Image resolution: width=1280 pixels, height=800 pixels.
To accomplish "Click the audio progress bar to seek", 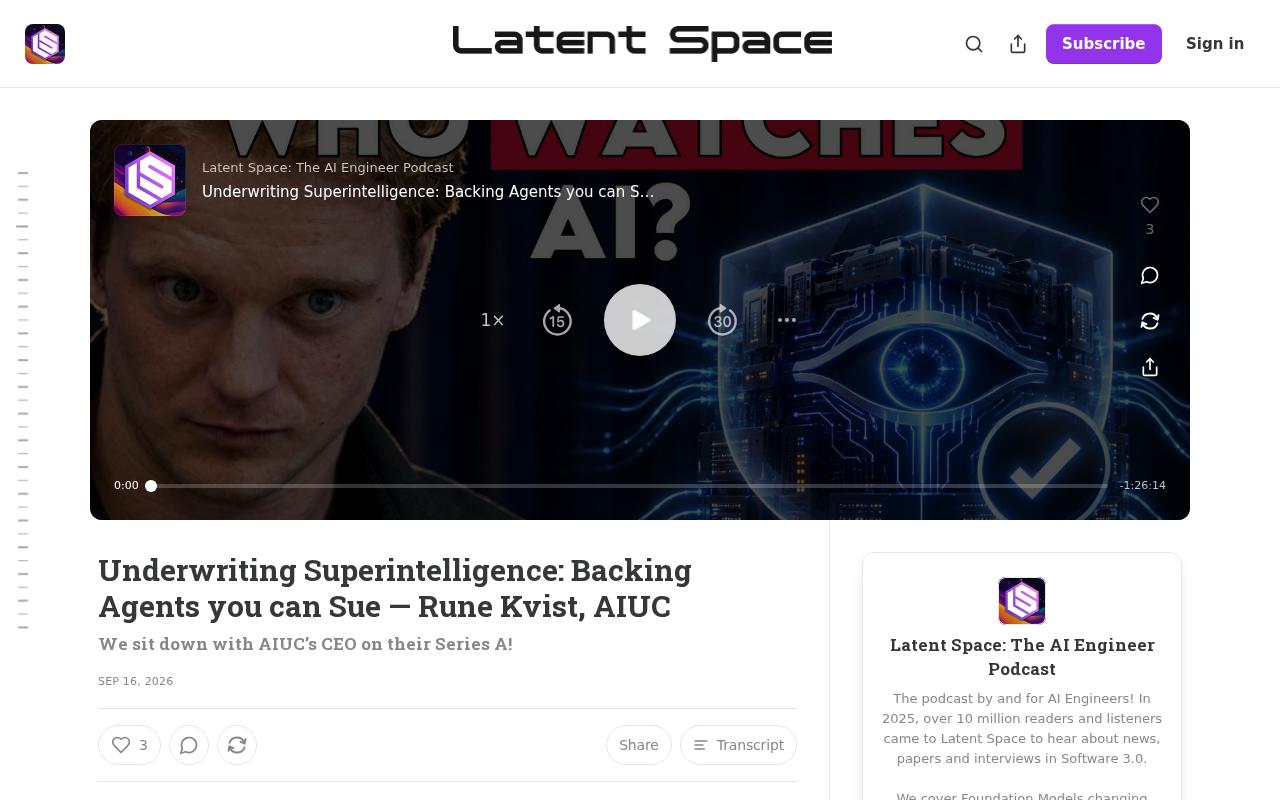I will click(x=628, y=486).
